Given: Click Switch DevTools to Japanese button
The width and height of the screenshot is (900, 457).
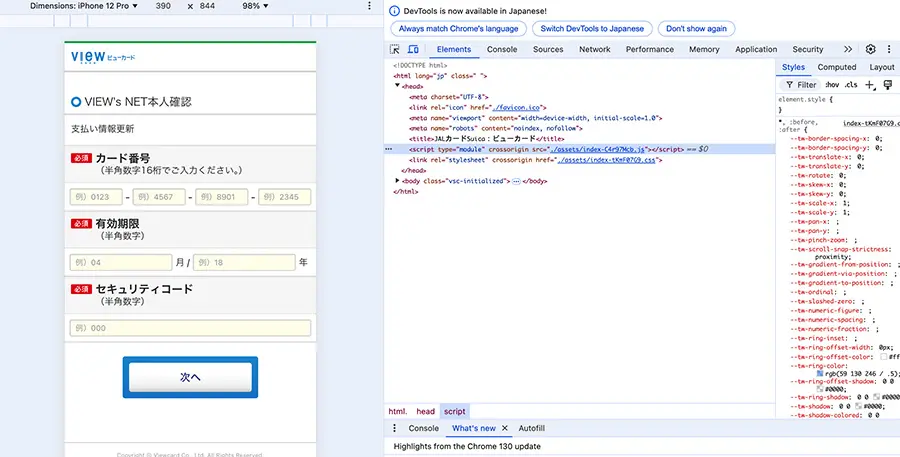Looking at the screenshot, I should (592, 29).
